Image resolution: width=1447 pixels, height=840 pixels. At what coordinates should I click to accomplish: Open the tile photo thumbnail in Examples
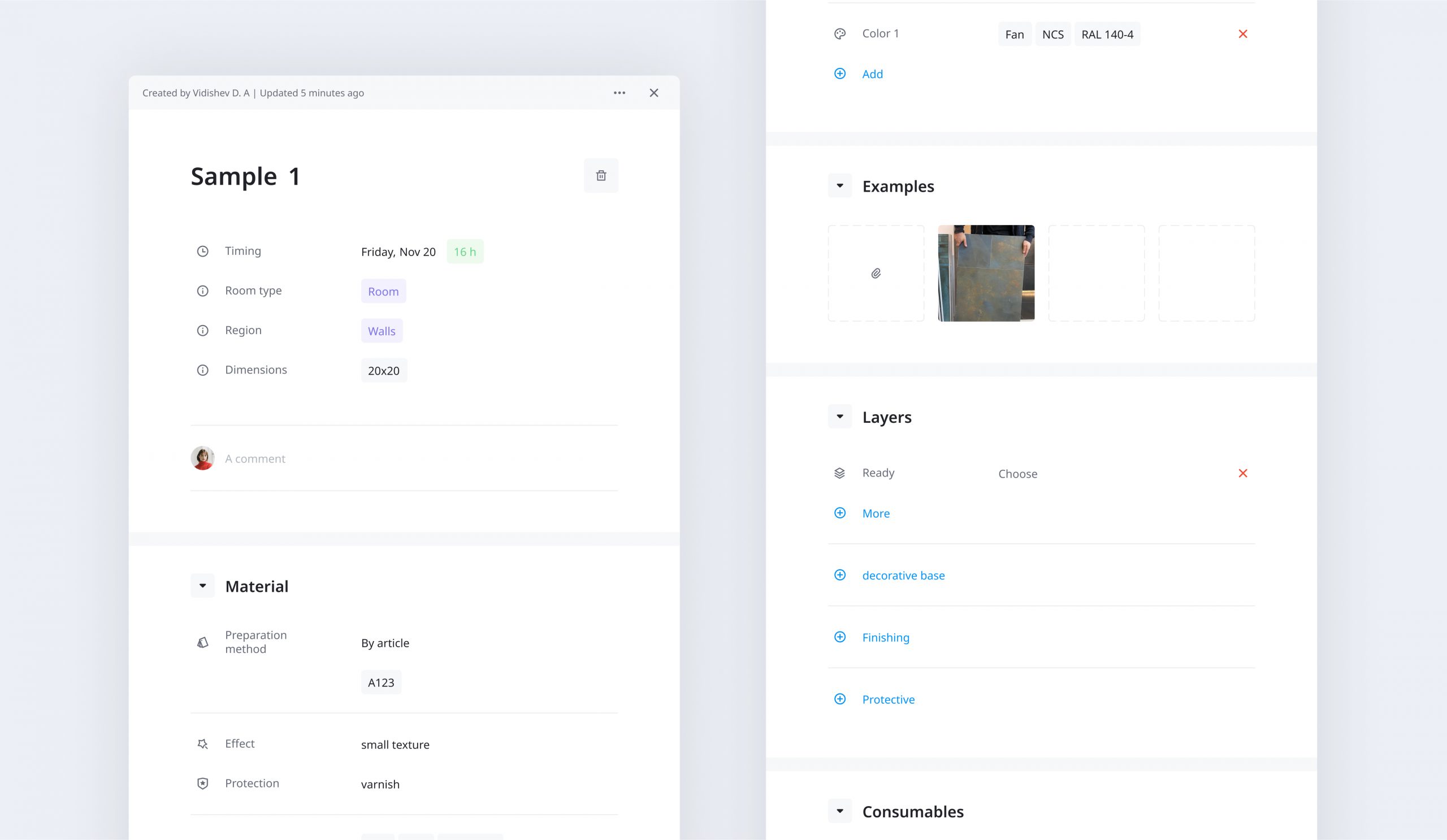pos(986,273)
